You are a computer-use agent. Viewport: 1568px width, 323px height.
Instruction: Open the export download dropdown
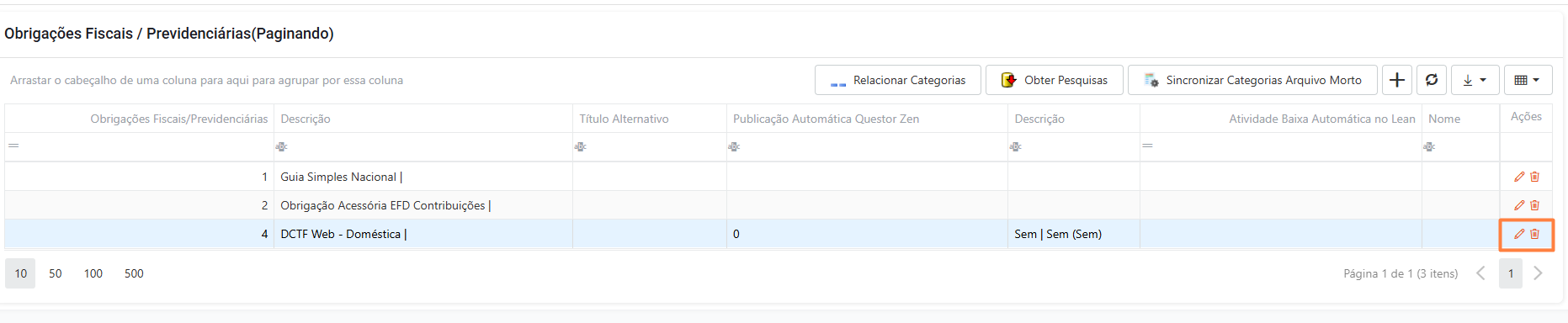point(1475,80)
